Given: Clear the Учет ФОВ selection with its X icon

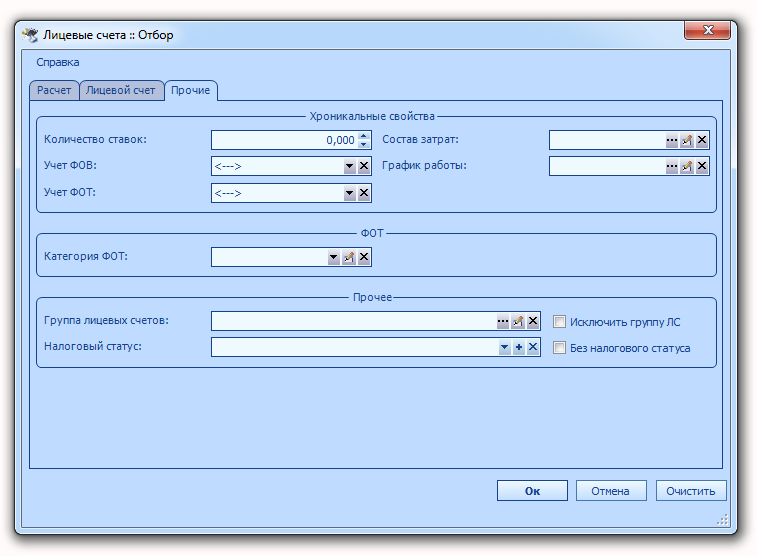Looking at the screenshot, I should click(x=364, y=167).
